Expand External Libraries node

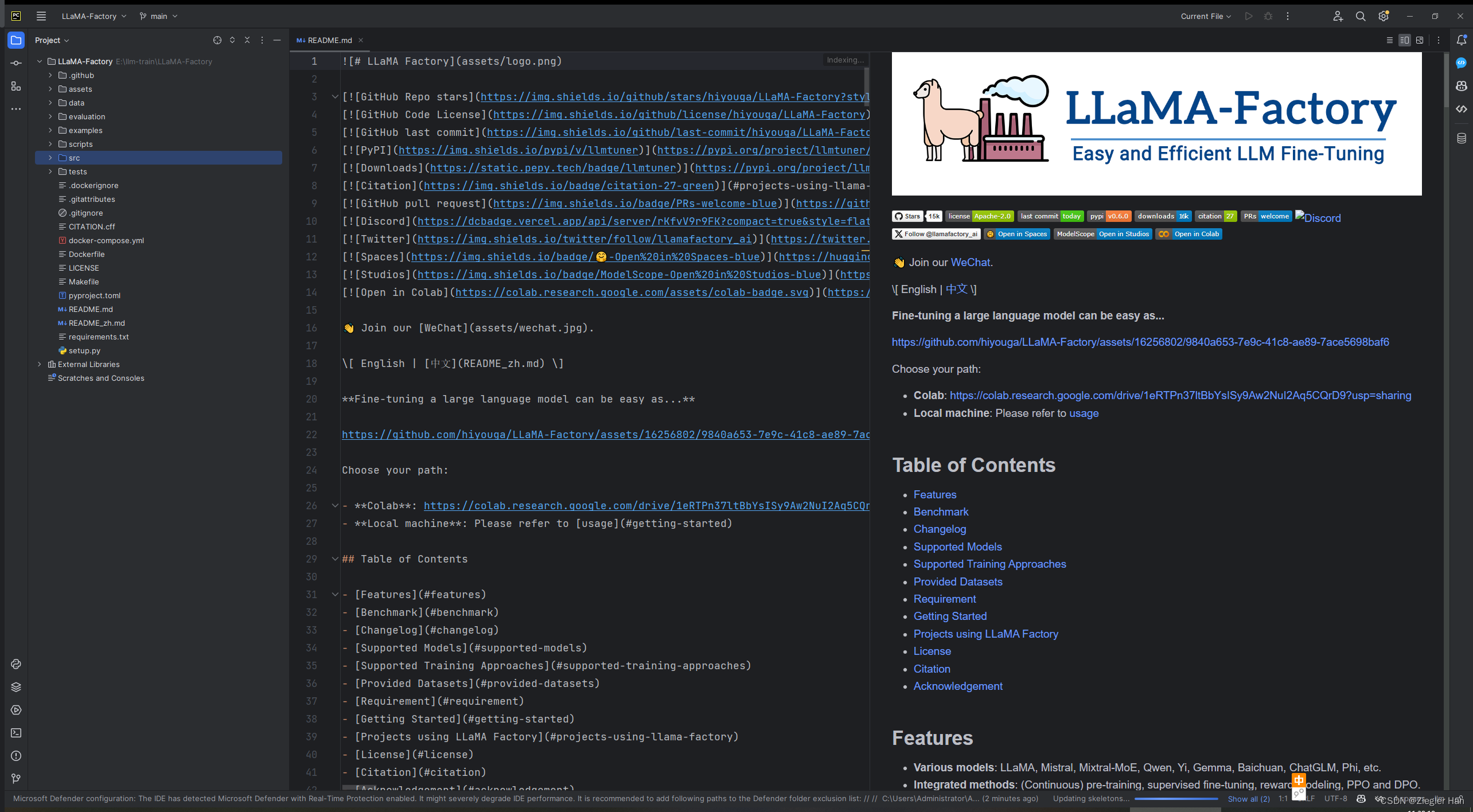40,364
